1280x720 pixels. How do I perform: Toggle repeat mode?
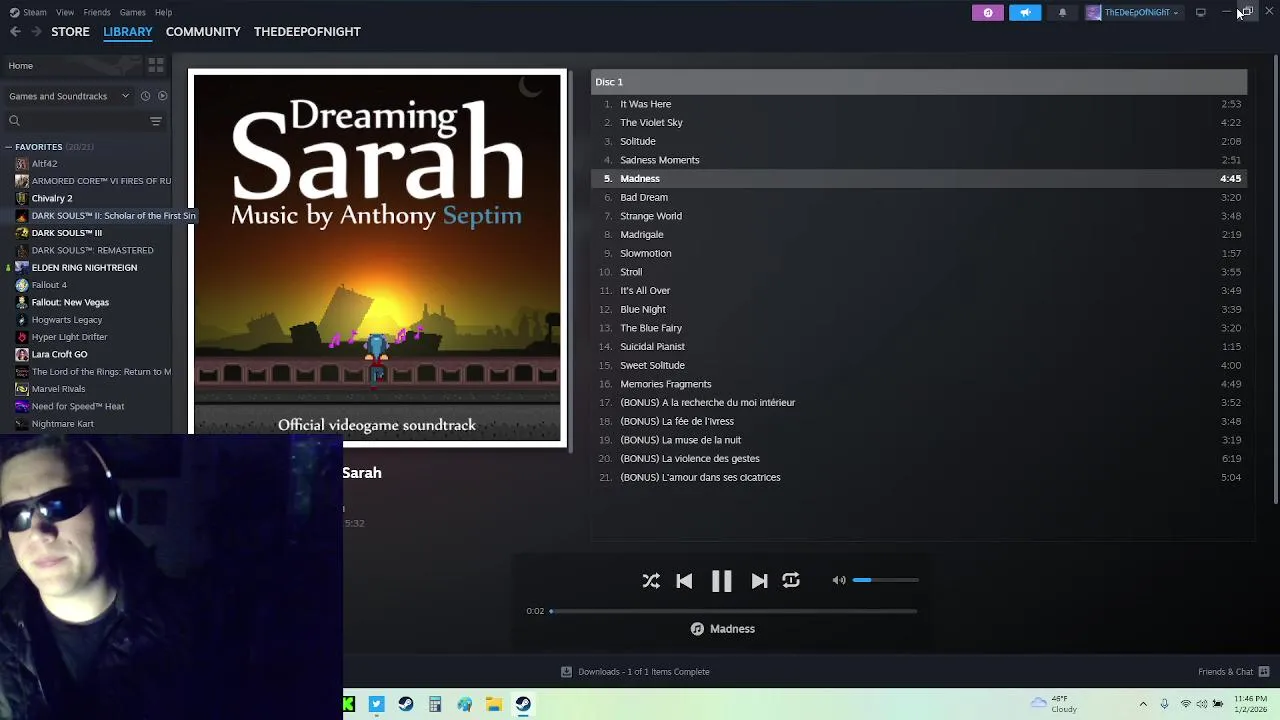pyautogui.click(x=791, y=580)
